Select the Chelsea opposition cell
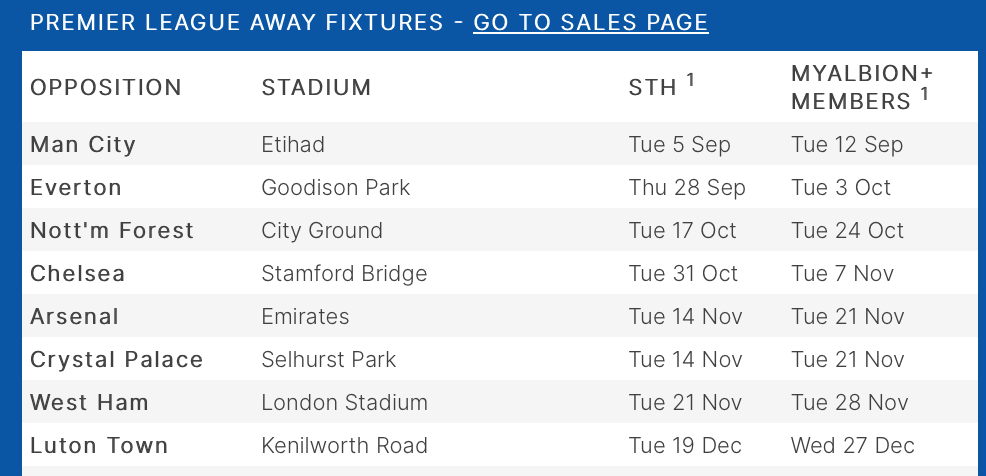The height and width of the screenshot is (476, 986). [x=77, y=274]
